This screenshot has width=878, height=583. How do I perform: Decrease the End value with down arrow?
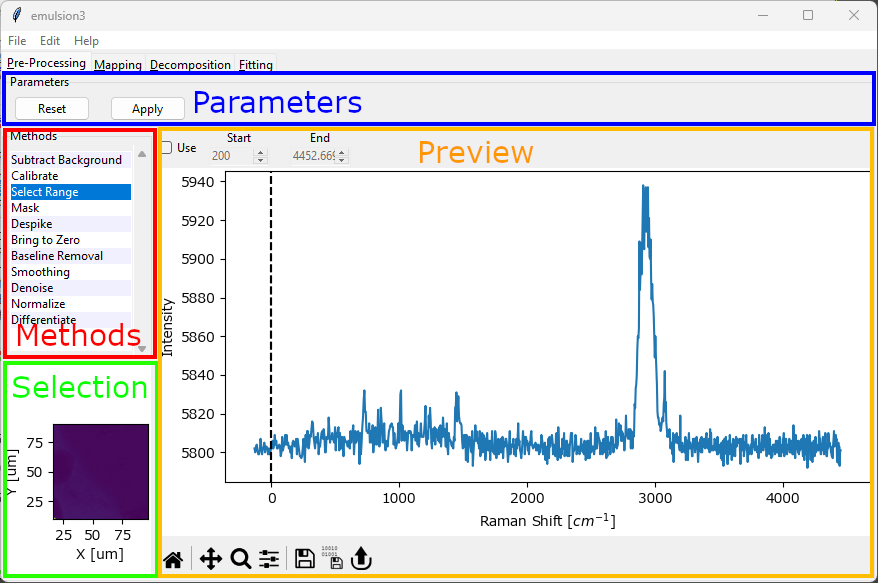pos(342,160)
